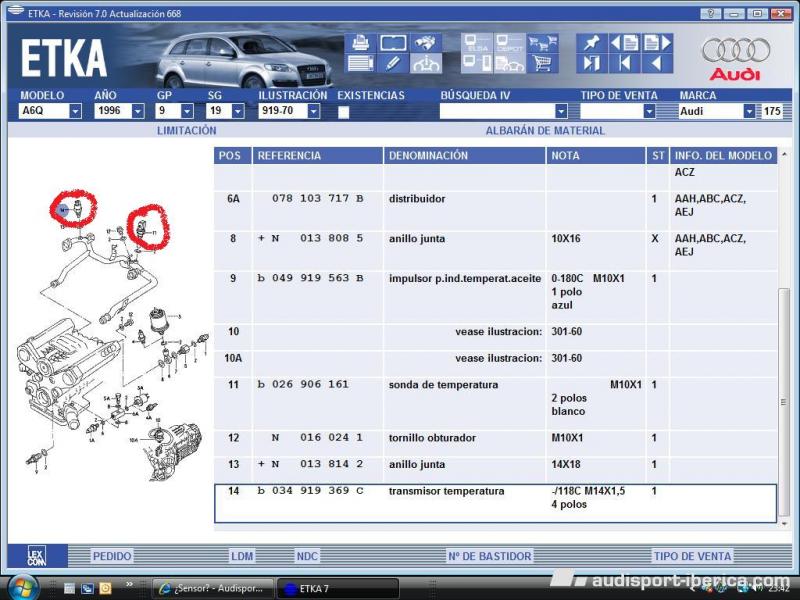
Task: Click the engine parts illustration
Action: pyautogui.click(x=112, y=337)
